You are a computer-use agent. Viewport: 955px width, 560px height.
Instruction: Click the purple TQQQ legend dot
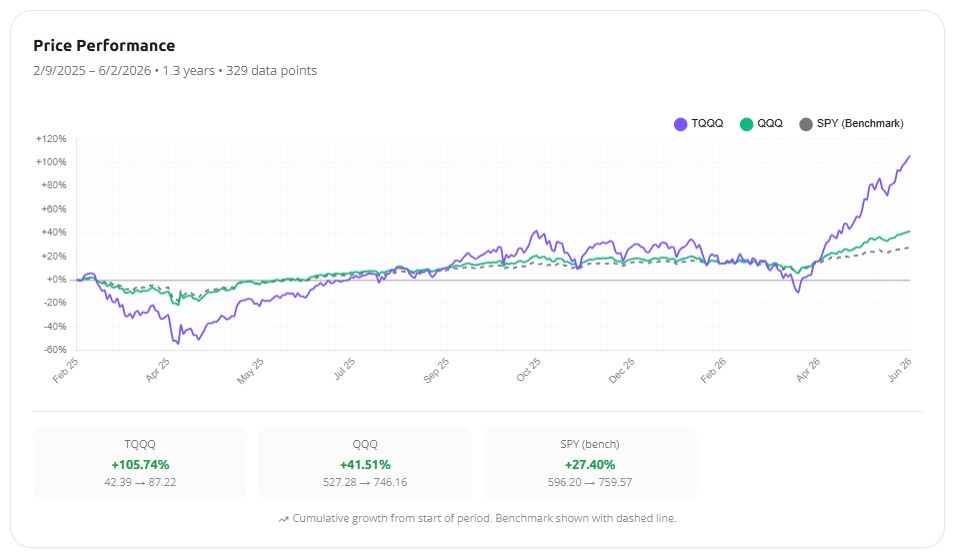[x=680, y=124]
